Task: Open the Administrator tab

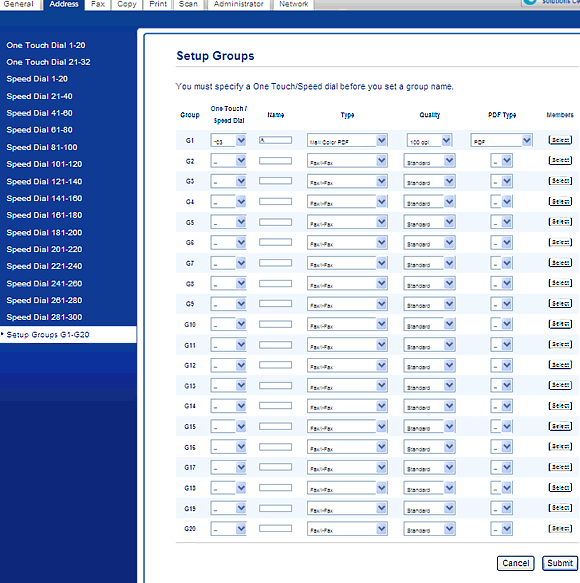Action: tap(238, 4)
